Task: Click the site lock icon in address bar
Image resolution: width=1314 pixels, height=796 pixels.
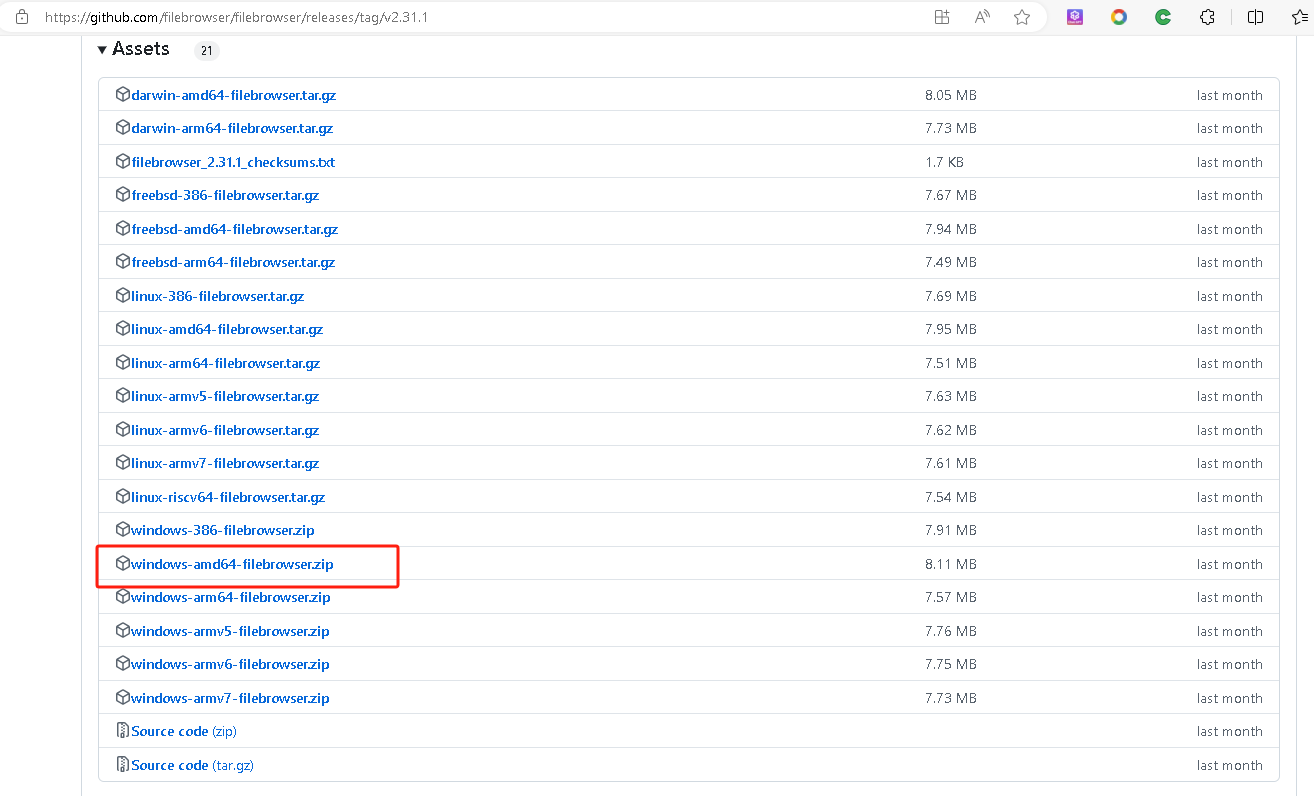Action: pyautogui.click(x=22, y=17)
